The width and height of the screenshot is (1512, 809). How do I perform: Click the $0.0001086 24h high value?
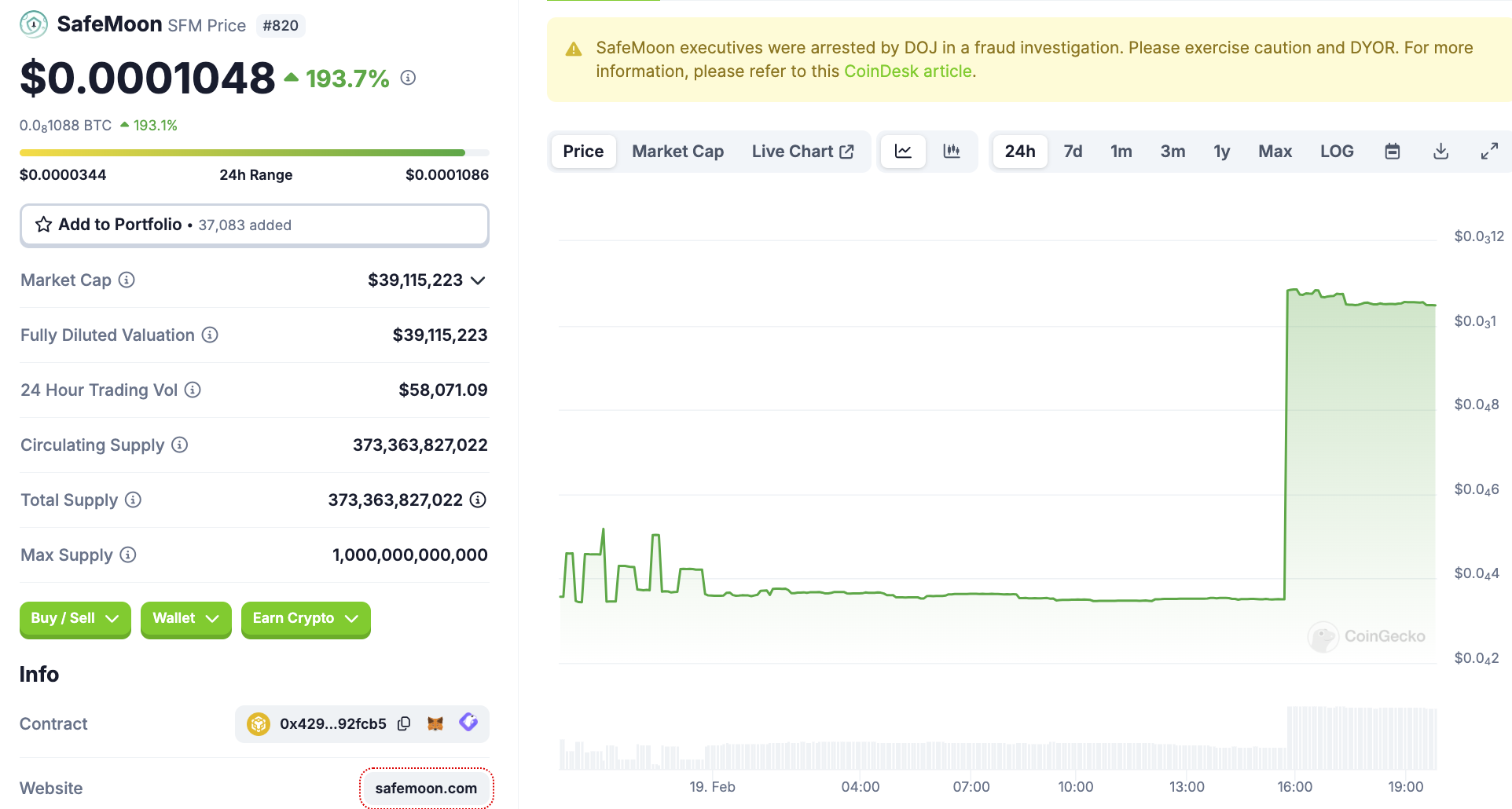tap(447, 175)
